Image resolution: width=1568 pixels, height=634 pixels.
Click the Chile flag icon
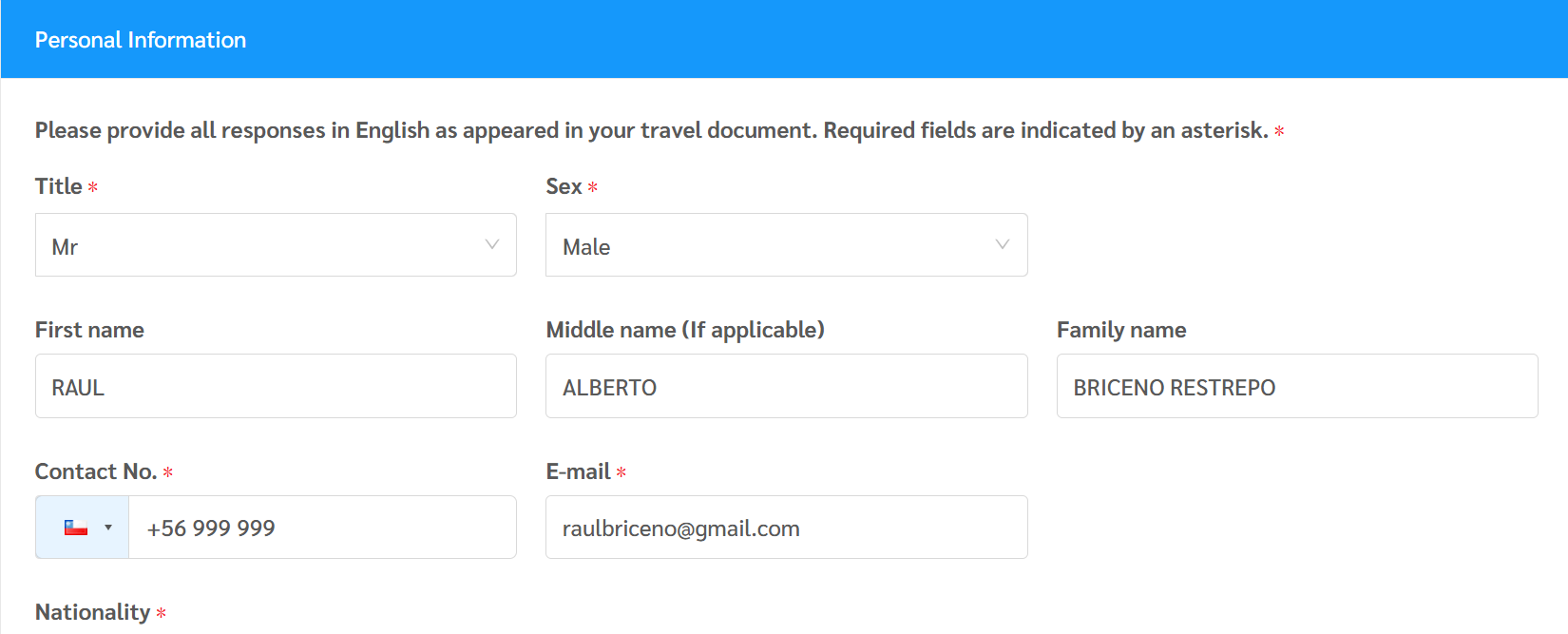(76, 528)
